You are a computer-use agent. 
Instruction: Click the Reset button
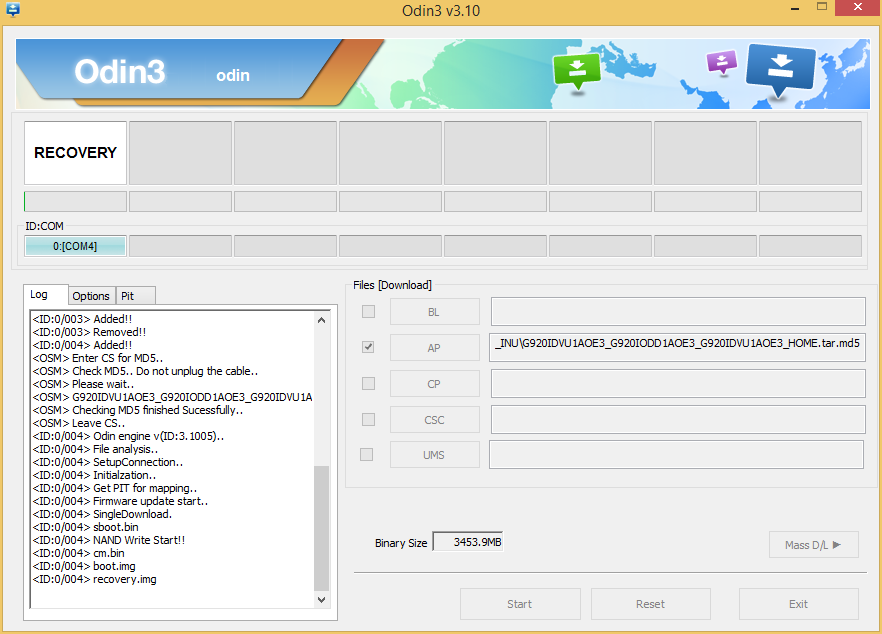650,604
